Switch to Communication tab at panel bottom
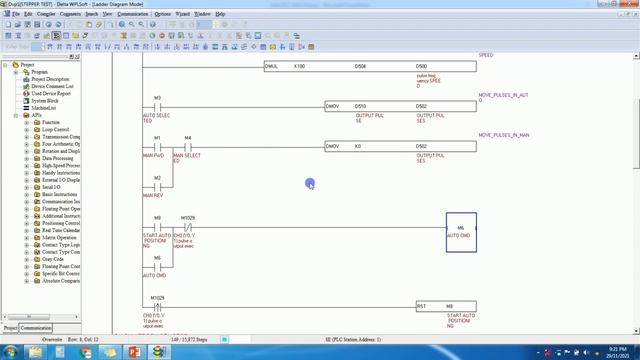 (x=36, y=328)
